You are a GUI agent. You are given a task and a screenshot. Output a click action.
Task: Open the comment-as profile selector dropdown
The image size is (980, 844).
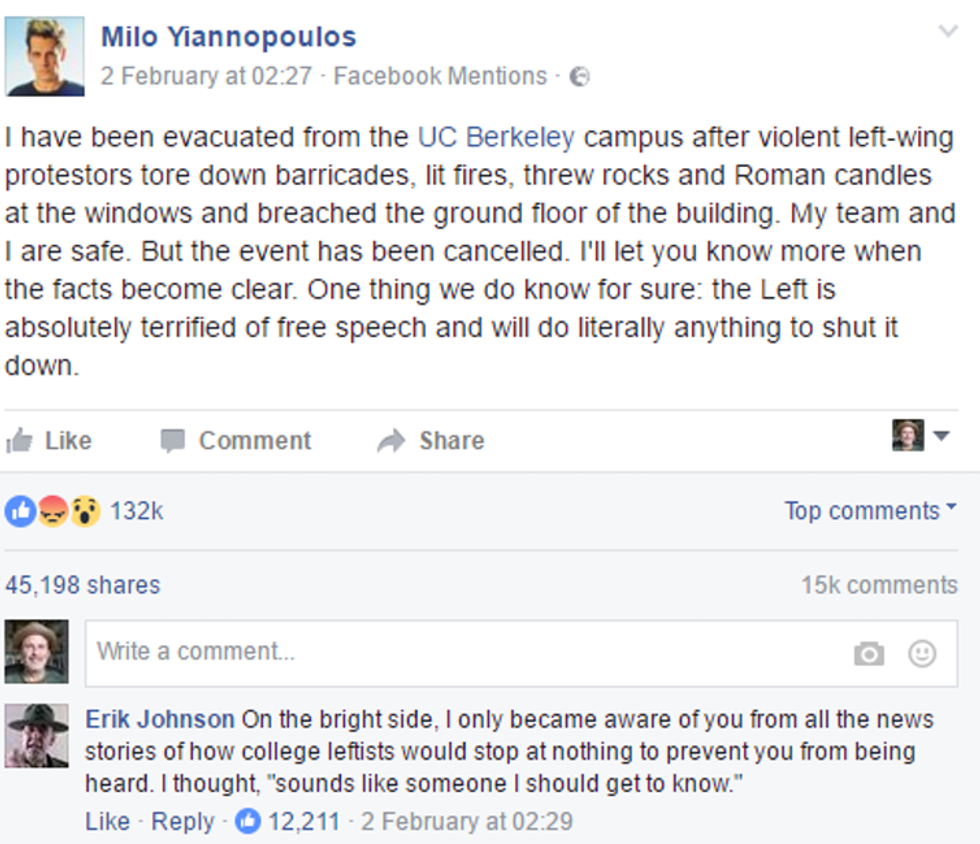point(921,436)
